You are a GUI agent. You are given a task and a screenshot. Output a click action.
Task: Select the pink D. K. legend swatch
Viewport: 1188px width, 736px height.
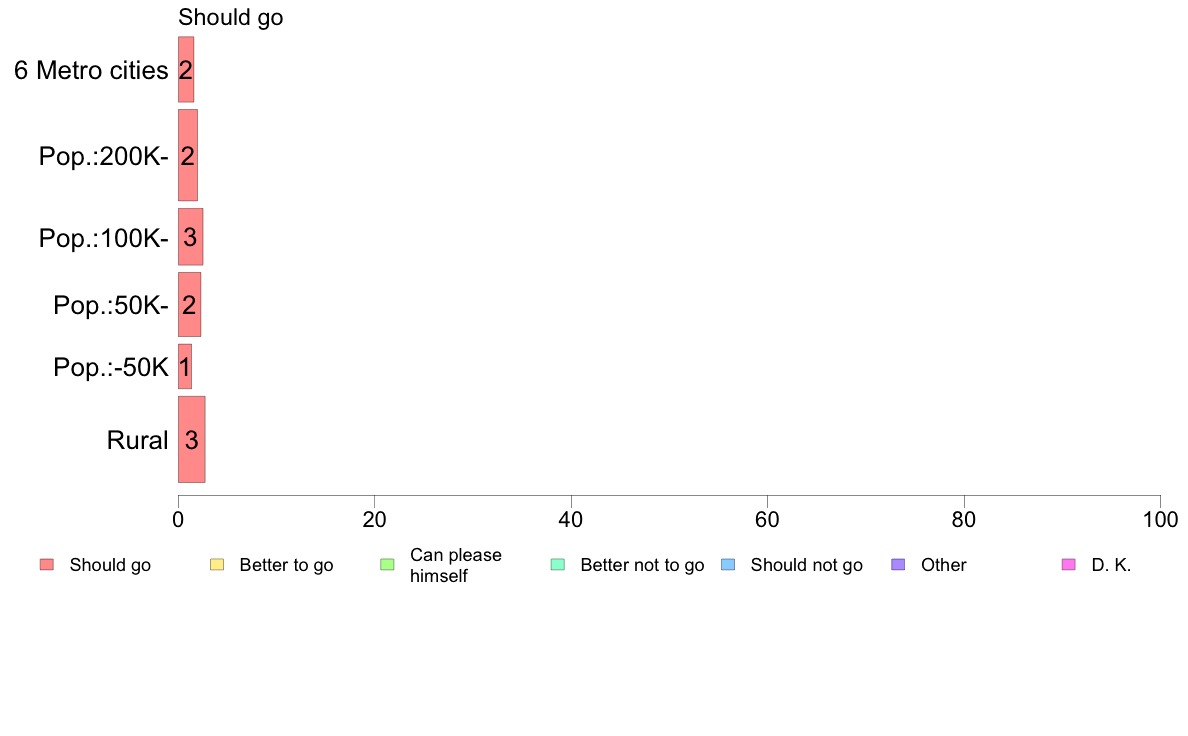(1069, 565)
